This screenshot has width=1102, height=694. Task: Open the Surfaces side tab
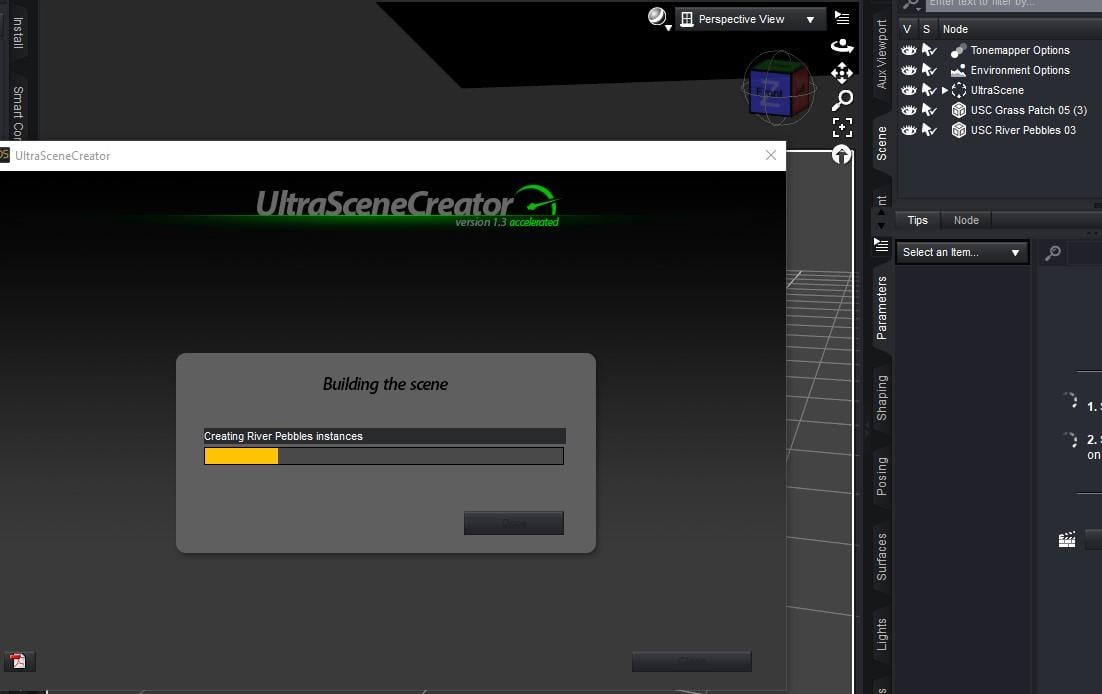pyautogui.click(x=881, y=557)
